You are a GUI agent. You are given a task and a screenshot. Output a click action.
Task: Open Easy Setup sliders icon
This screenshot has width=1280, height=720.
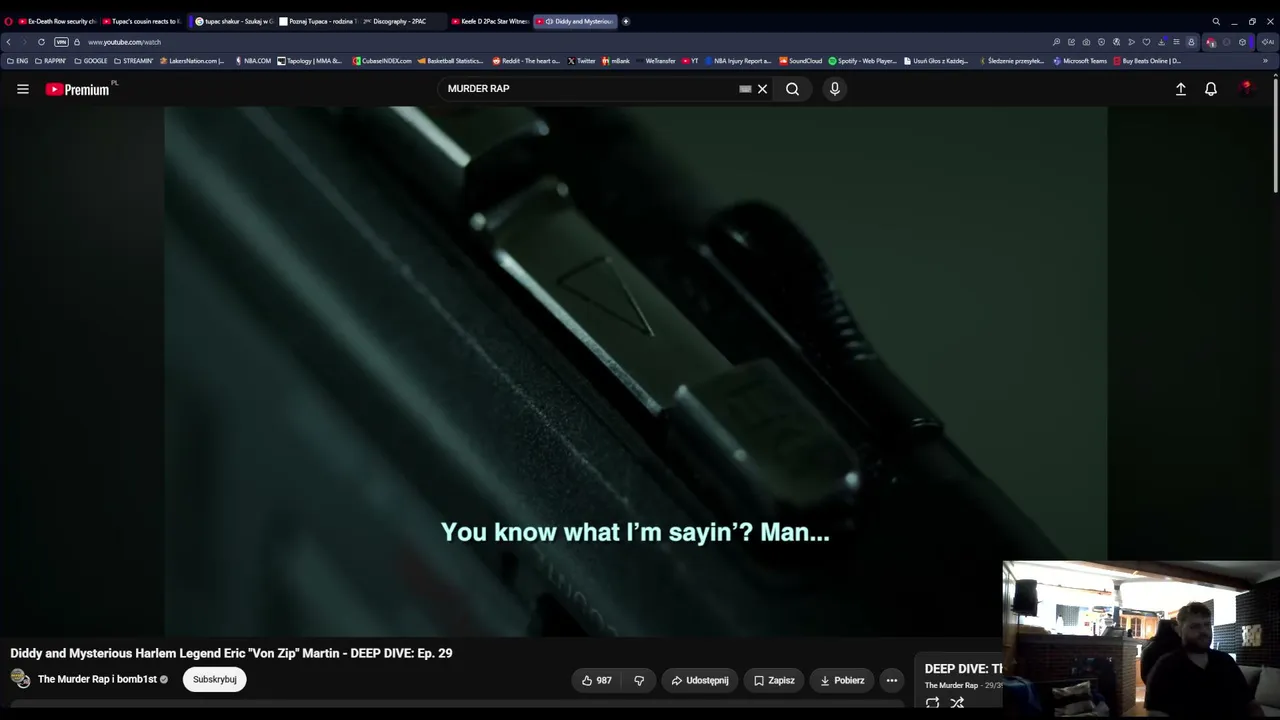click(1176, 42)
